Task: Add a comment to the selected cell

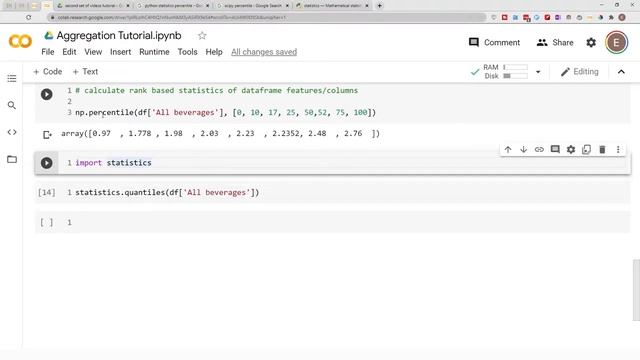Action: click(555, 149)
